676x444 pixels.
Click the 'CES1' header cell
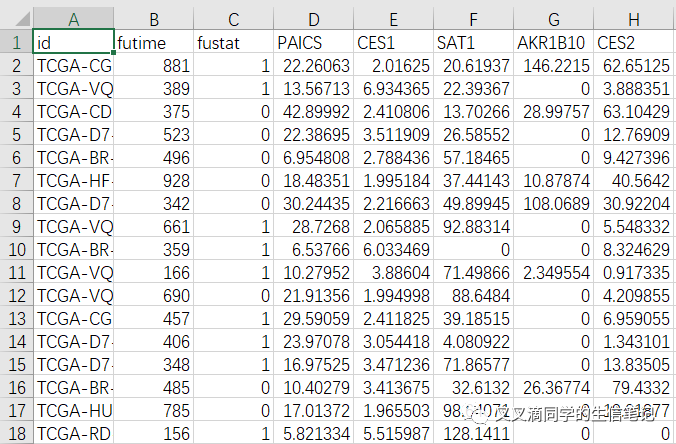[x=394, y=42]
